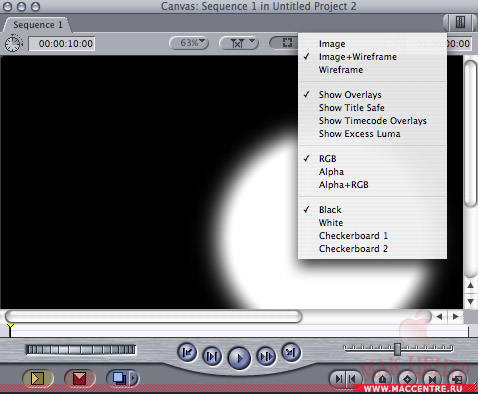478x394 pixels.
Task: Click the Add Keyframe diamond button
Action: [x=407, y=379]
